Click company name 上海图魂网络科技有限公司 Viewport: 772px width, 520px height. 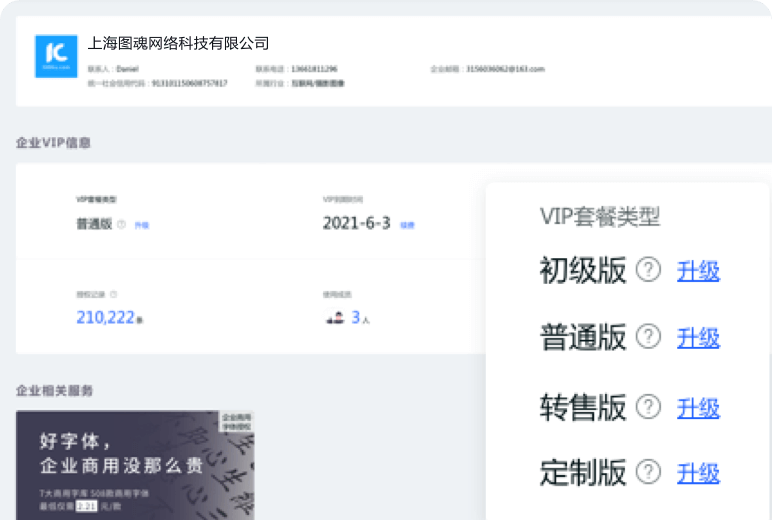click(x=178, y=43)
